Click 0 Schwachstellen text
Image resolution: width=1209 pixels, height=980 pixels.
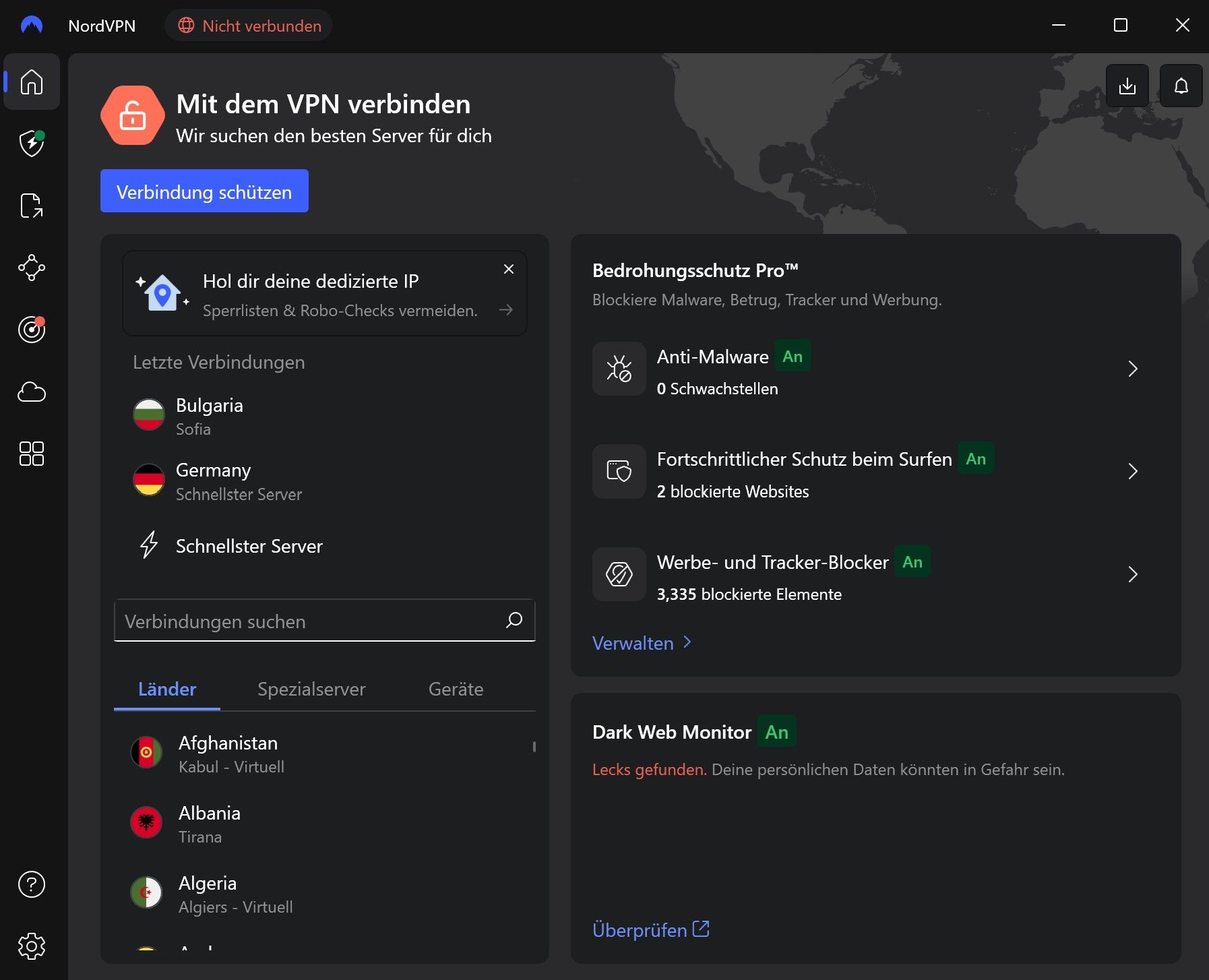(x=718, y=389)
